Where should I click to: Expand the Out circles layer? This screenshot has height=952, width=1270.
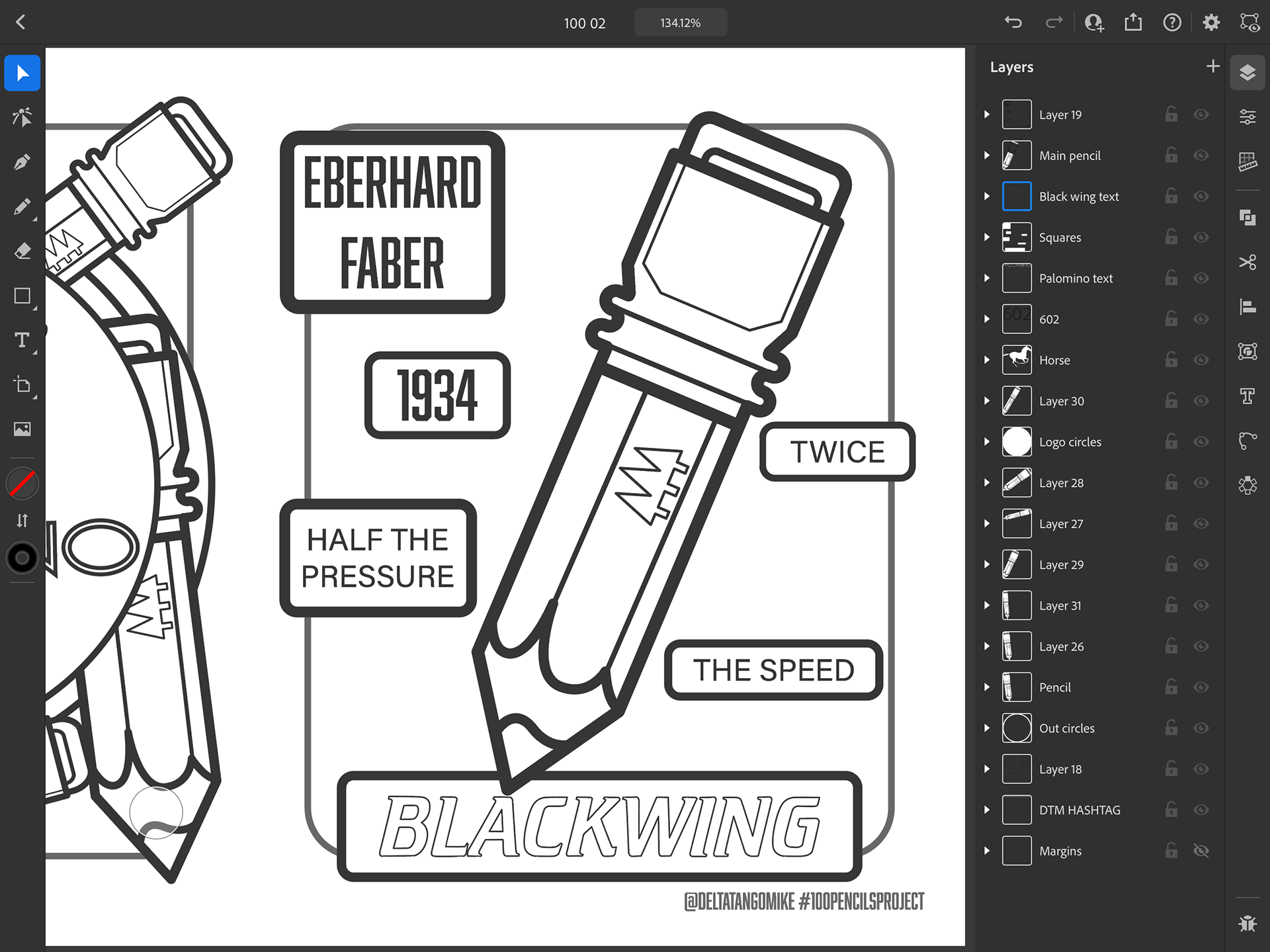tap(987, 728)
